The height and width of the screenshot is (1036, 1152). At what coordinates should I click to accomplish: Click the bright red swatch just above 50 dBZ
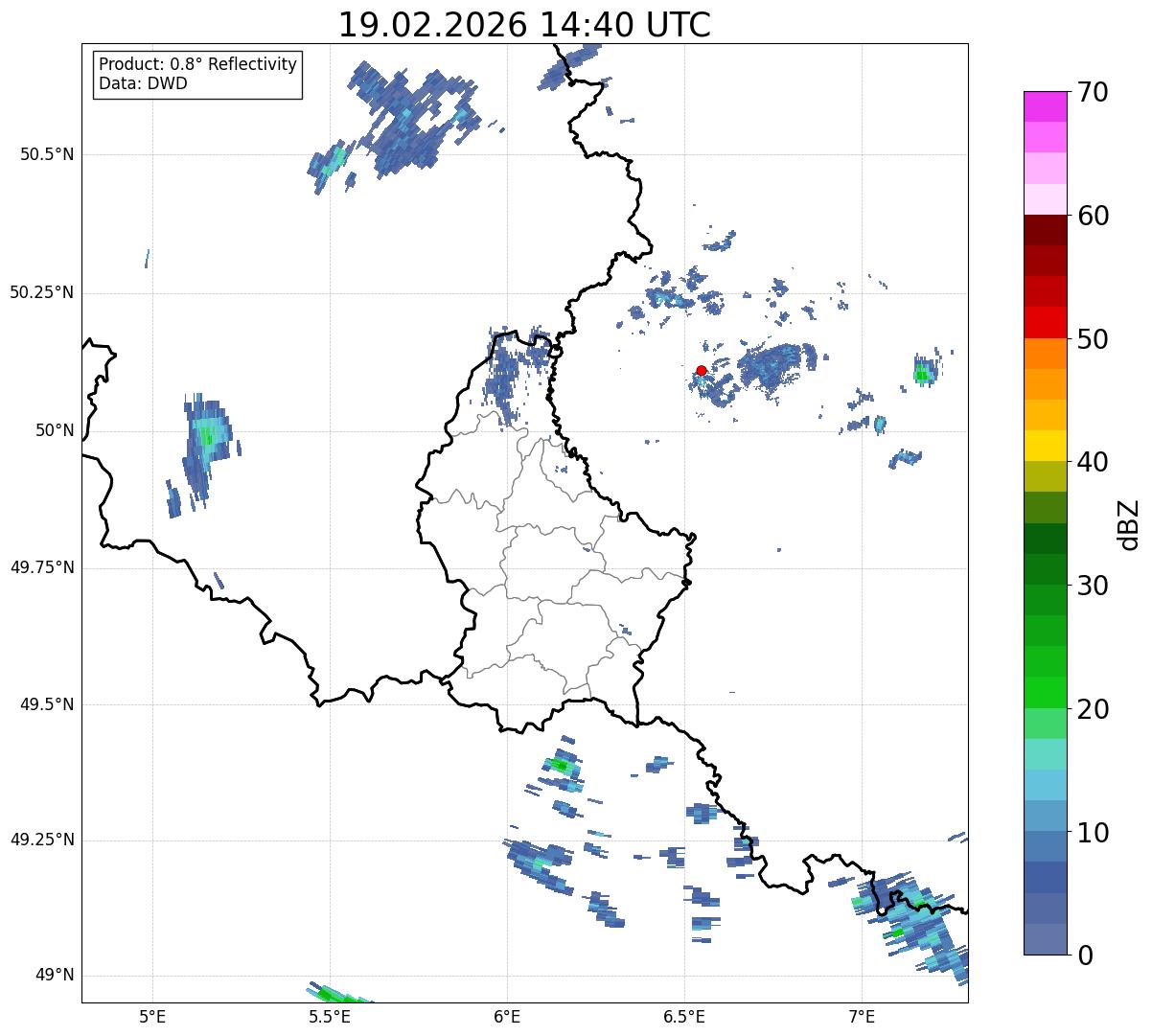pos(1046,322)
